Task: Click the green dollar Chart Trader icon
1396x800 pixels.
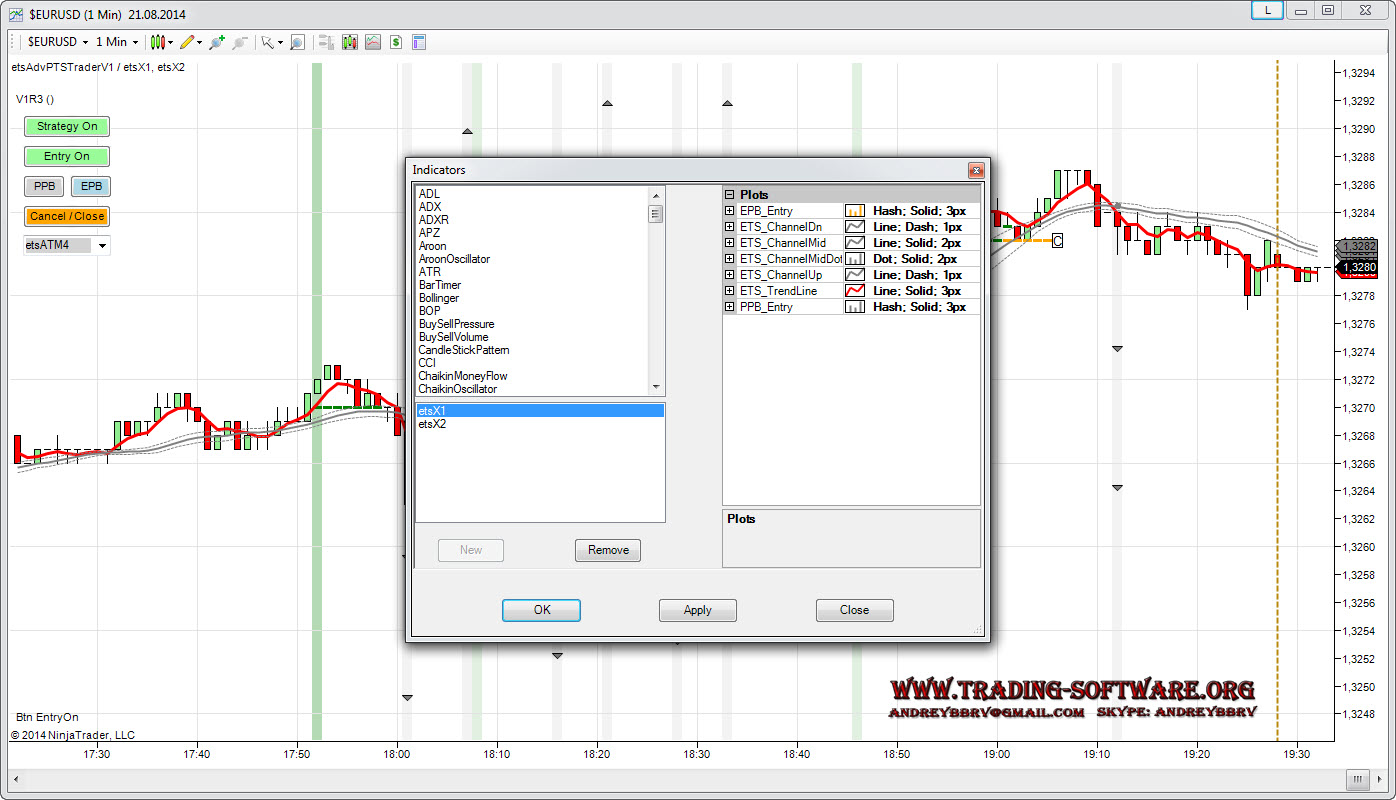Action: coord(396,42)
